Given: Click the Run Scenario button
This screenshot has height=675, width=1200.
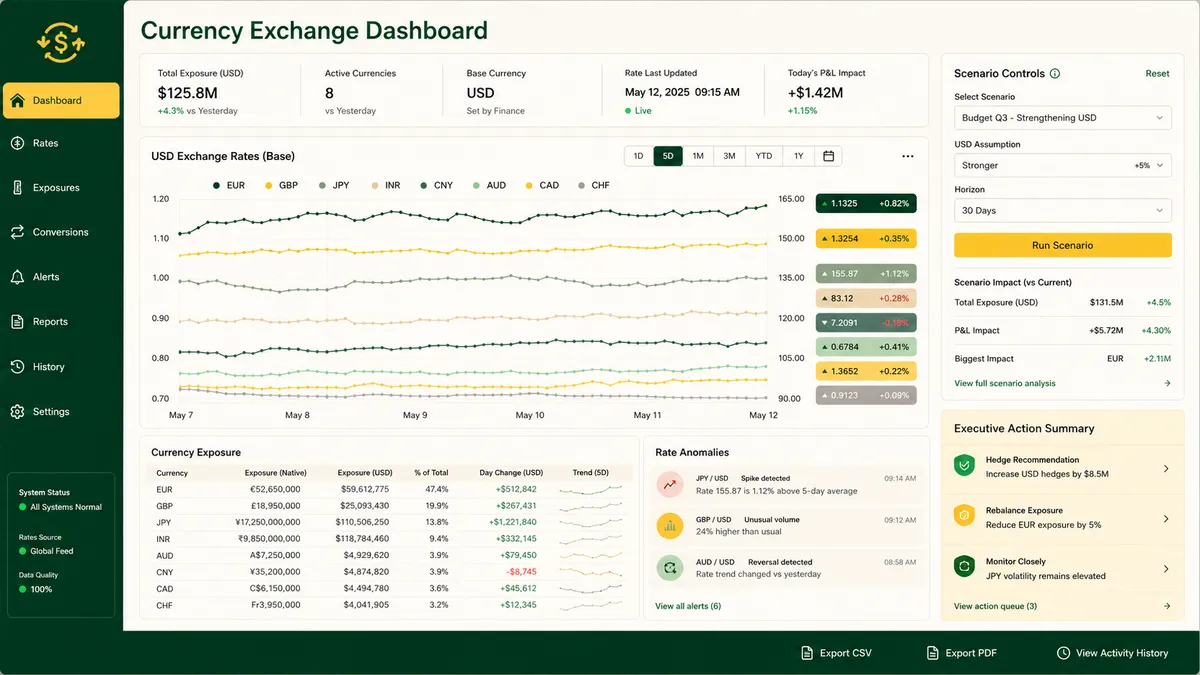Looking at the screenshot, I should [1063, 246].
